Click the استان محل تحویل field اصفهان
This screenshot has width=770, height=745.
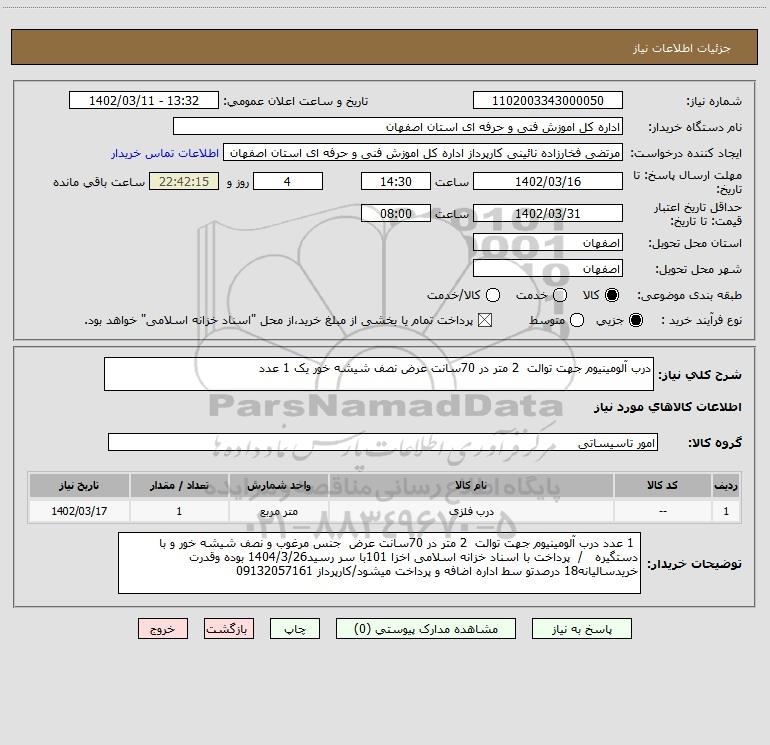coord(548,243)
